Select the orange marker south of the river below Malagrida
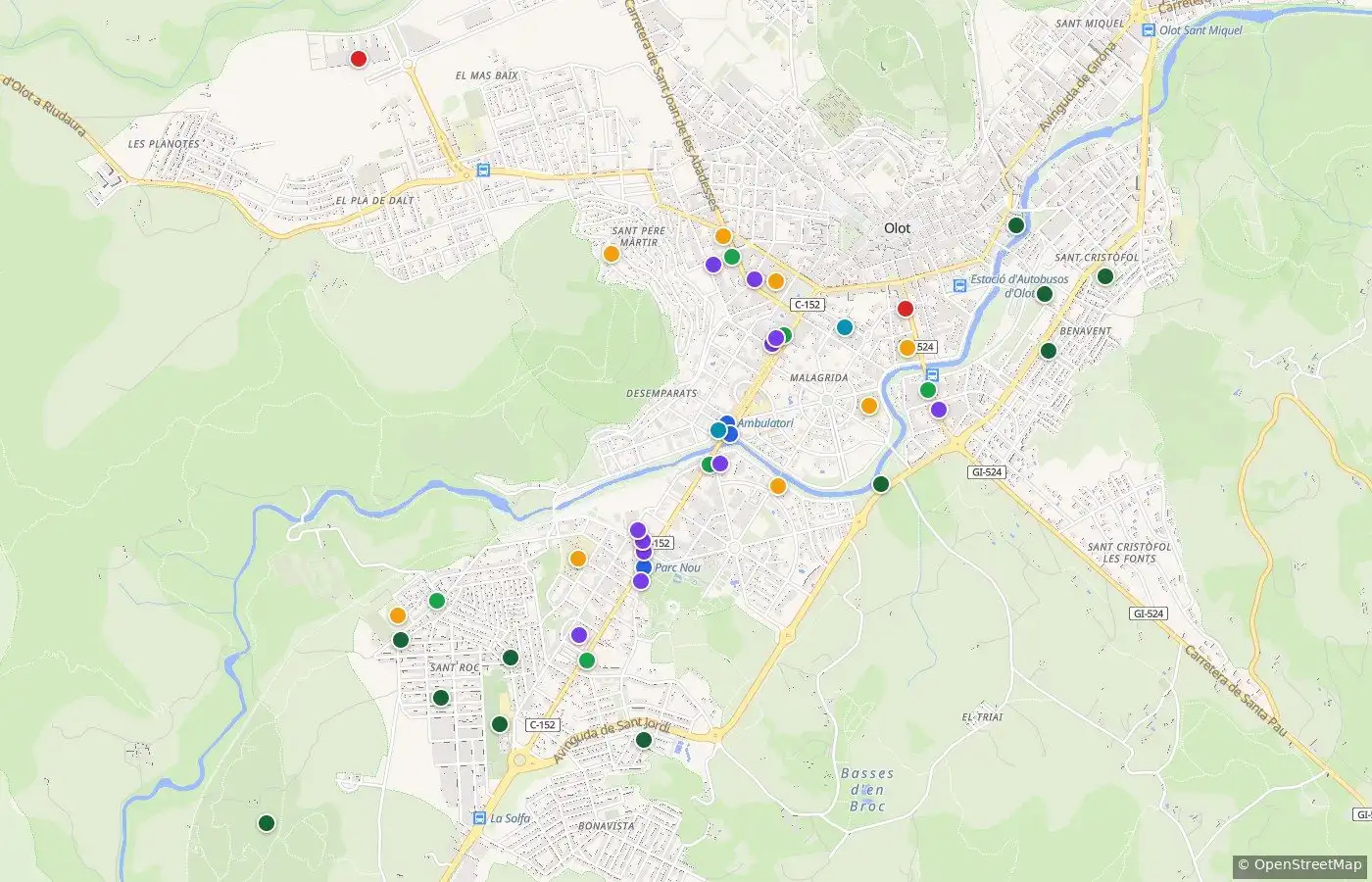1372x882 pixels. [x=778, y=486]
